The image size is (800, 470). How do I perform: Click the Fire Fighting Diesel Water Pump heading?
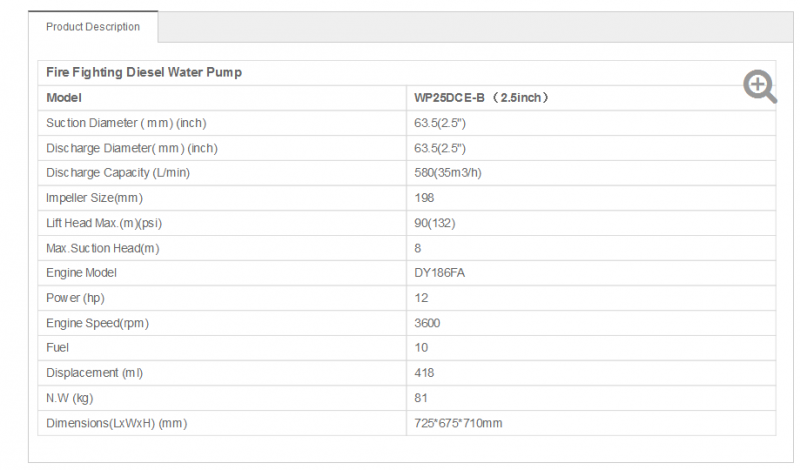[144, 72]
